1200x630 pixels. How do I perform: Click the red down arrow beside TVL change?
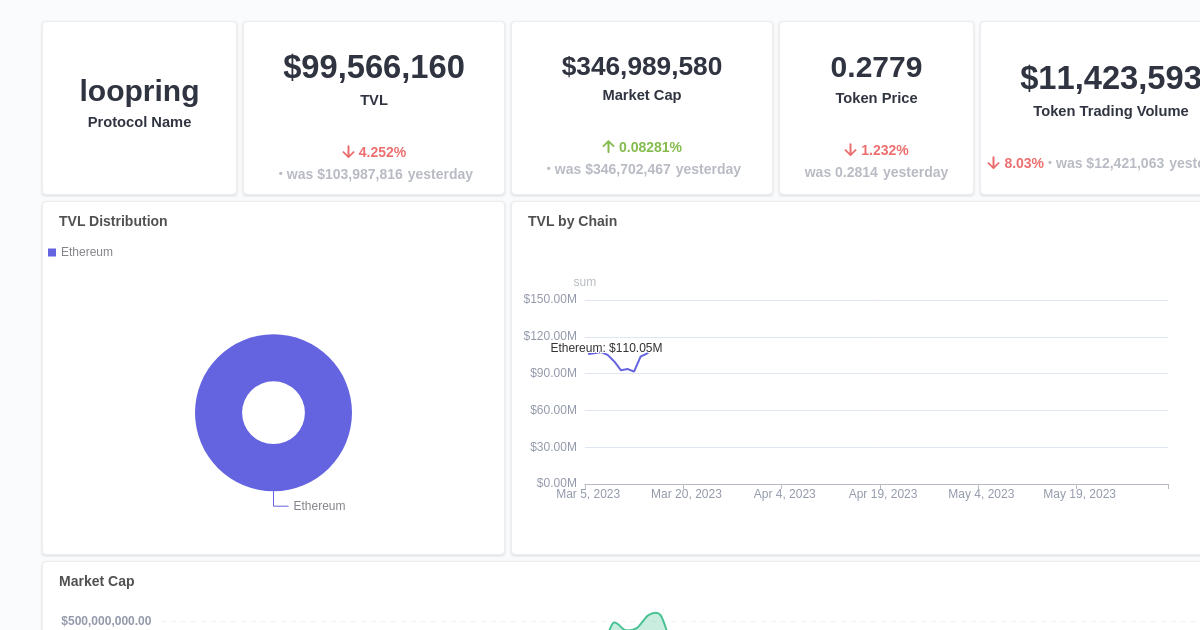pos(348,151)
